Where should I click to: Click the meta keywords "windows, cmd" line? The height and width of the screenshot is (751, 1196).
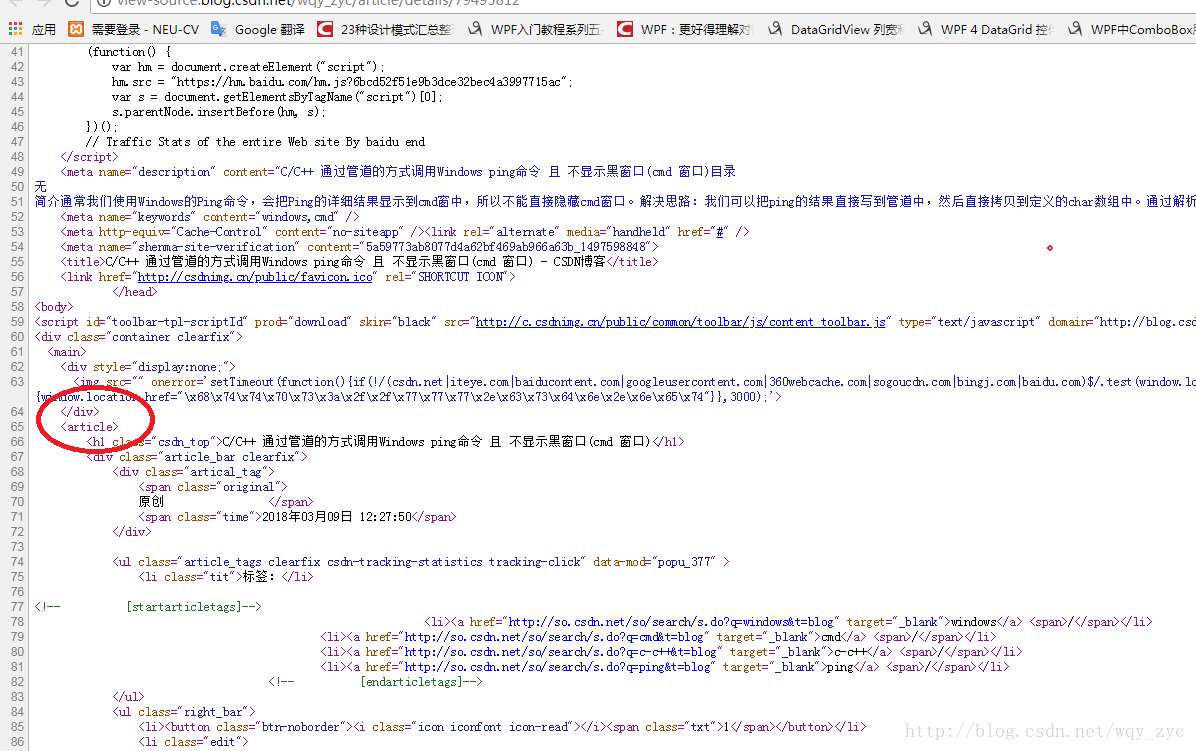(210, 217)
